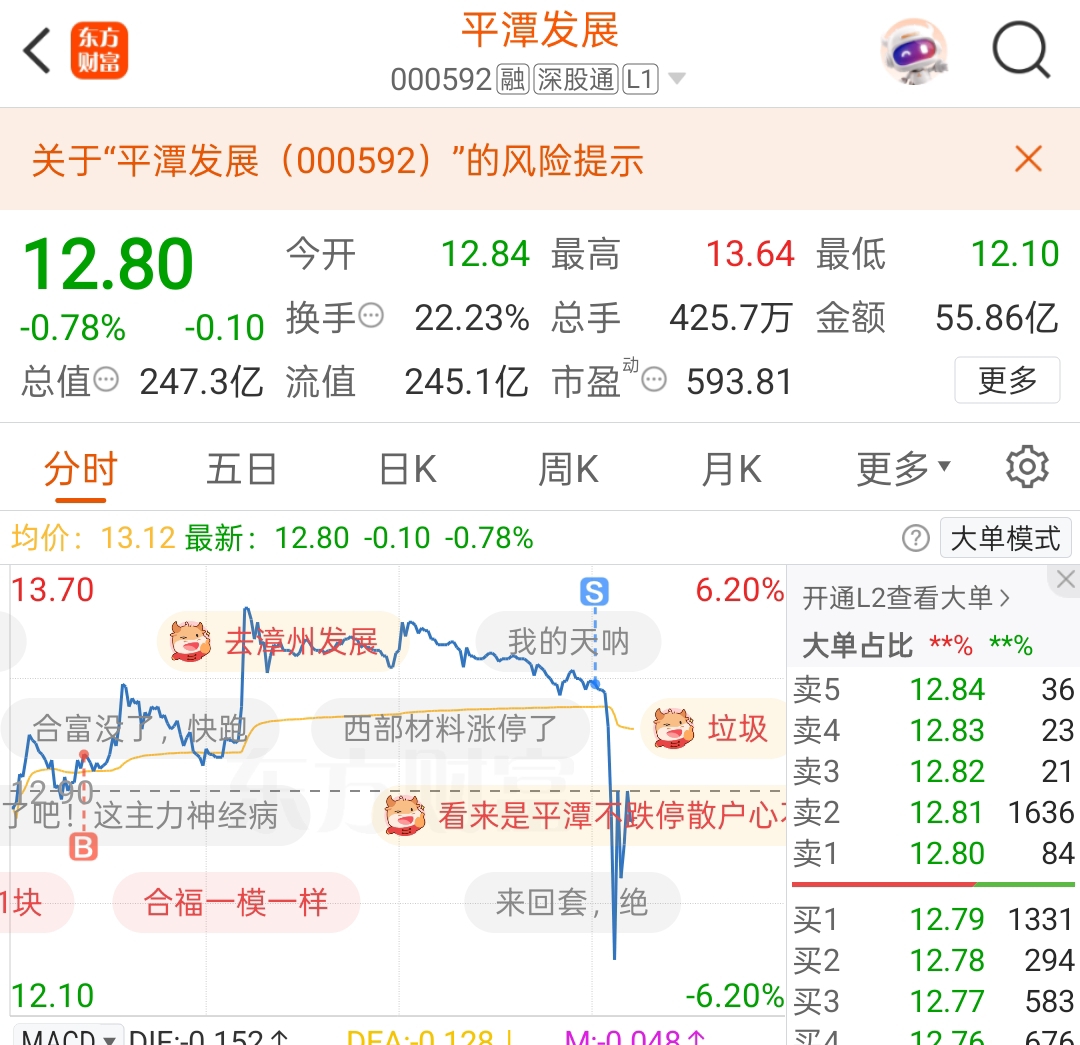Select 卖2 order row at 12.81
The width and height of the screenshot is (1080, 1045).
(x=933, y=812)
